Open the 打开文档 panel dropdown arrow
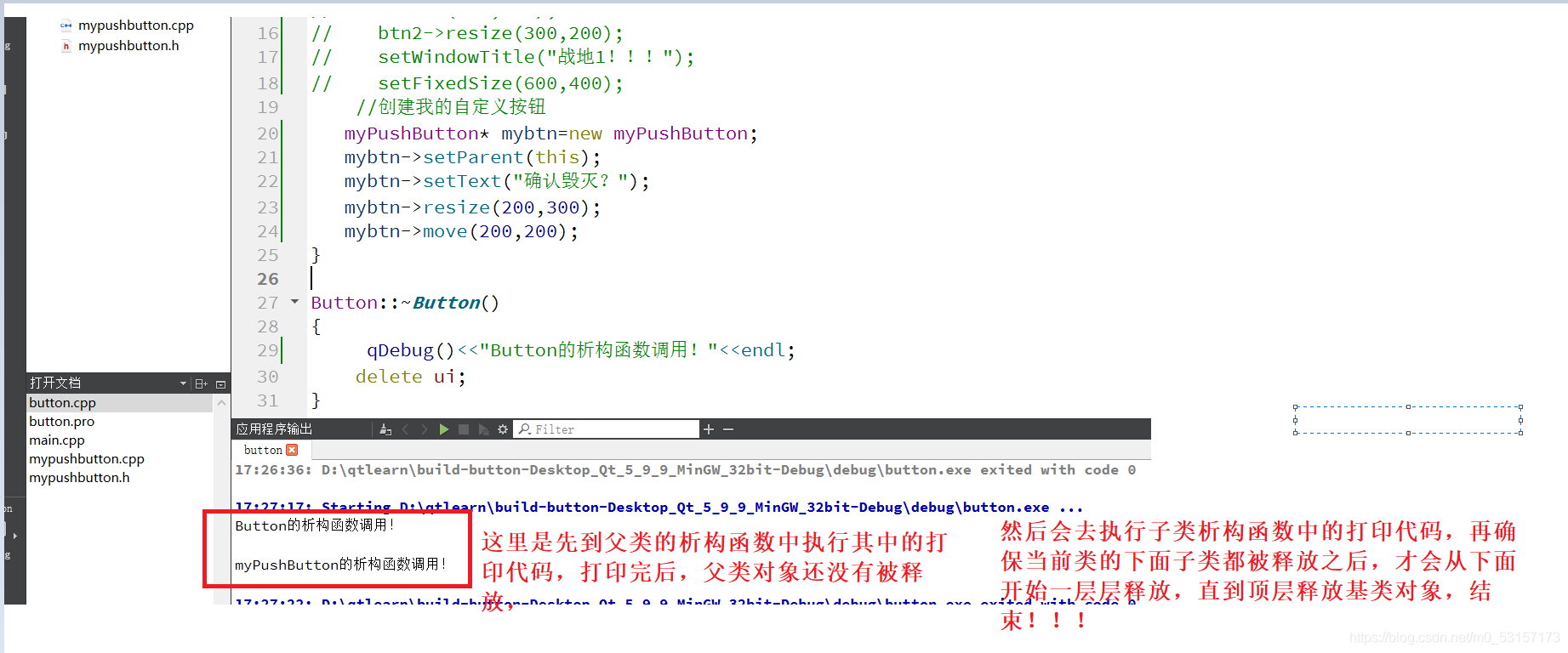Screen dimensions: 1568x653 pos(183,383)
